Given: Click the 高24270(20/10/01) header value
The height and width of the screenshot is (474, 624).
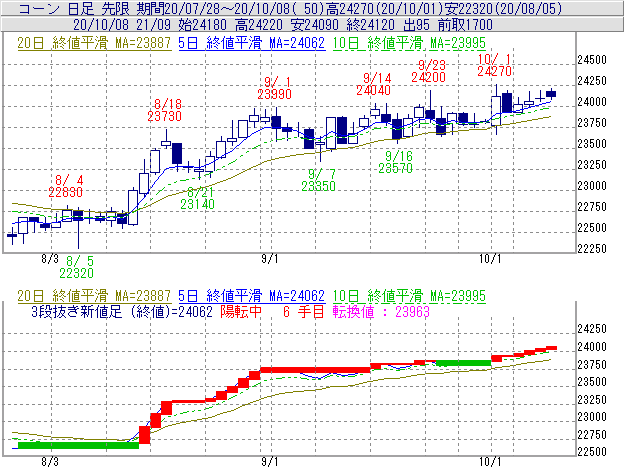Looking at the screenshot, I should point(386,8).
